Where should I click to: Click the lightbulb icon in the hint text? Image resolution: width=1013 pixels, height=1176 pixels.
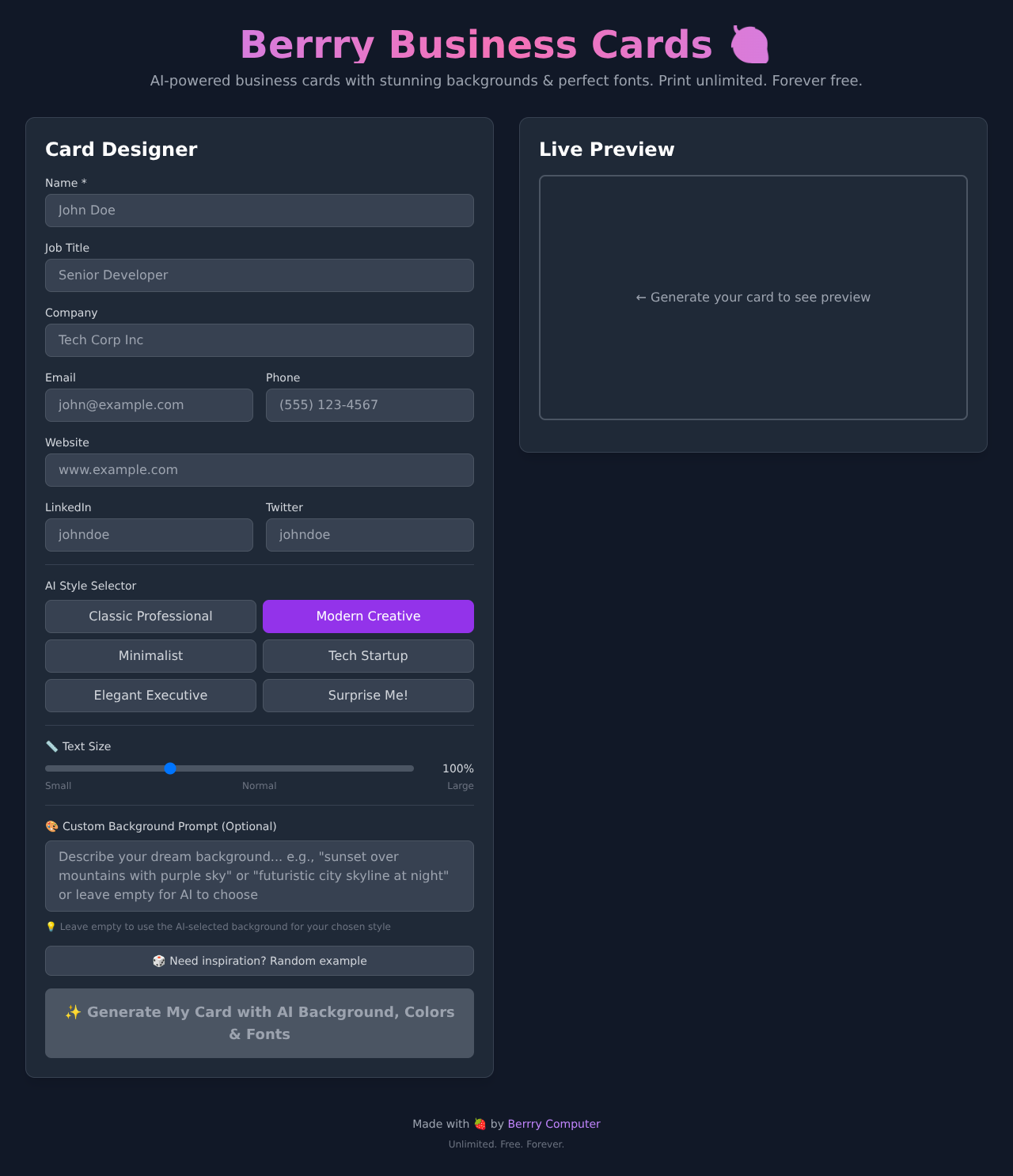pyautogui.click(x=52, y=926)
